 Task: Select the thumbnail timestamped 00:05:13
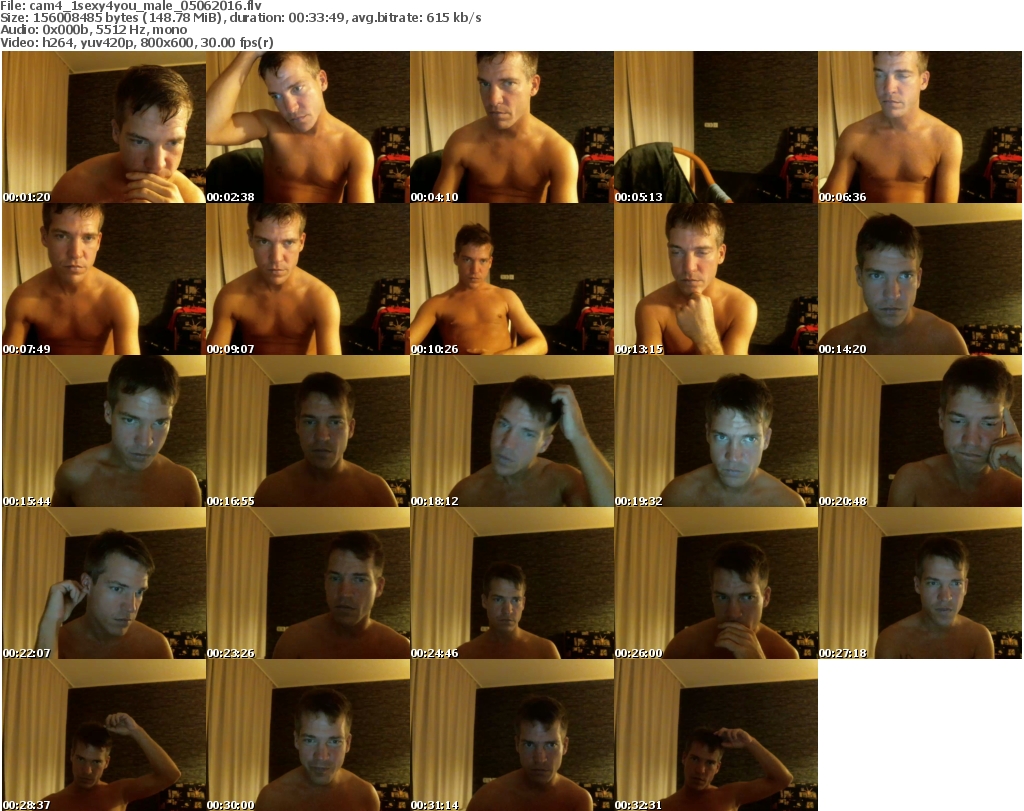click(x=716, y=127)
